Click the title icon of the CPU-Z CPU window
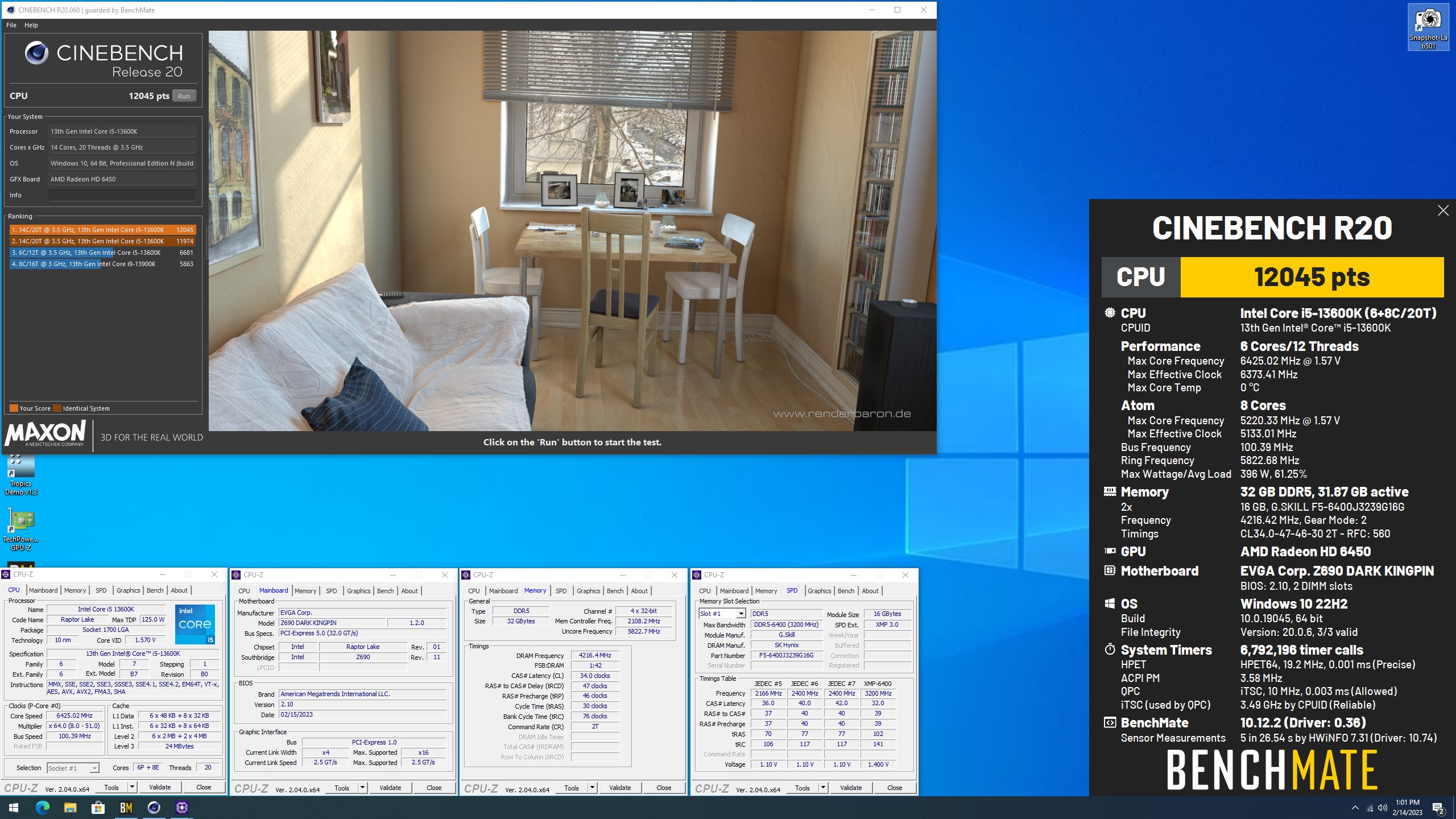 click(6, 574)
